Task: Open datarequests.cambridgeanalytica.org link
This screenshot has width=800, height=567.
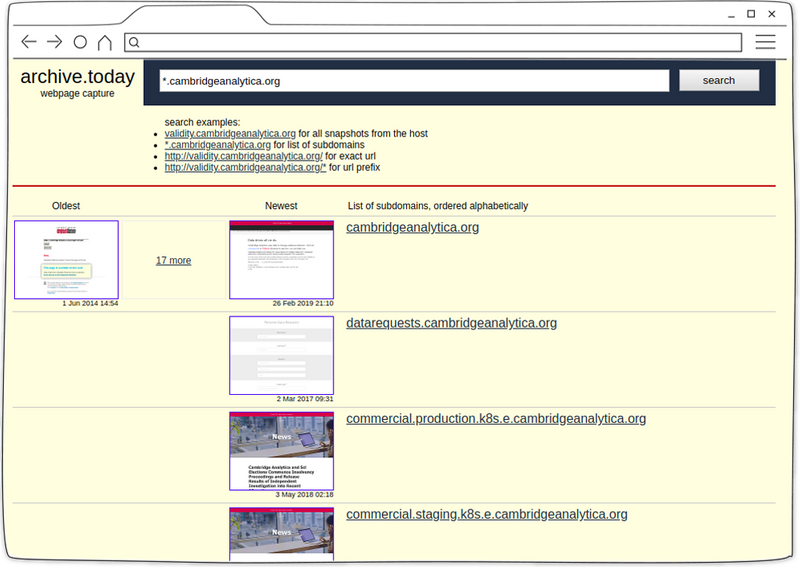Action: 452,323
